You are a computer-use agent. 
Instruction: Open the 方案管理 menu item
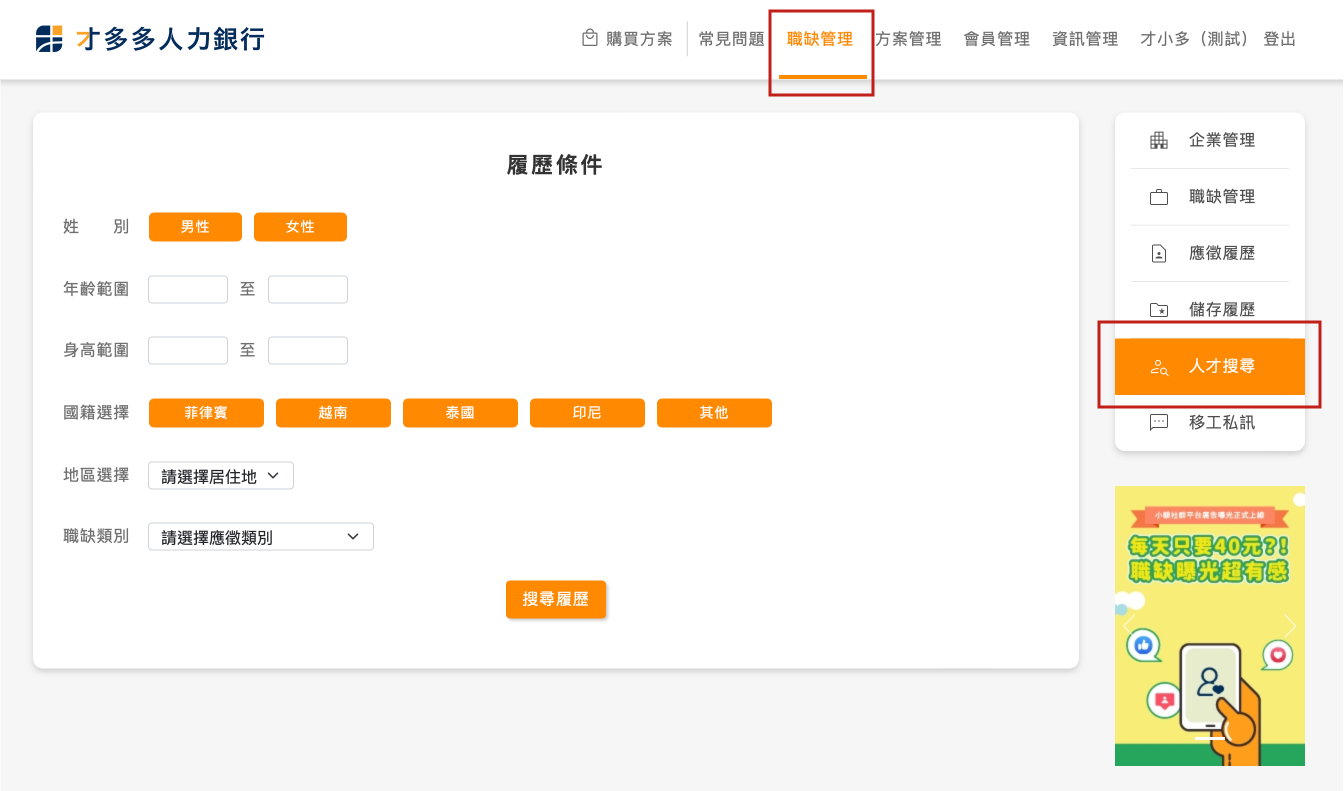908,39
